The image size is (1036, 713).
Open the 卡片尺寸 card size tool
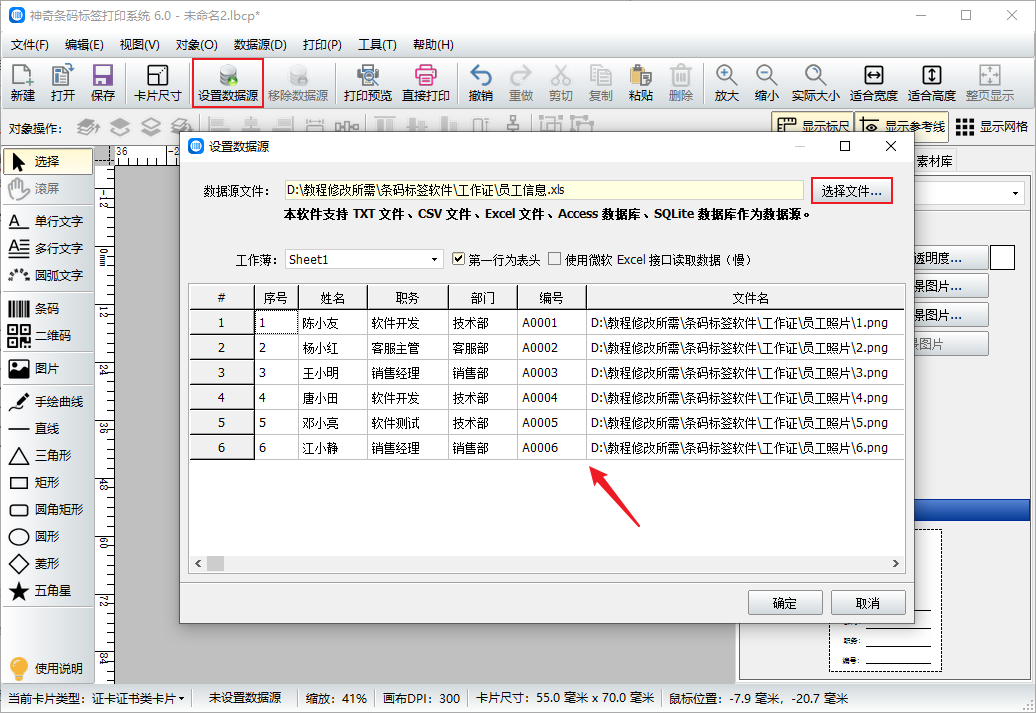point(157,82)
